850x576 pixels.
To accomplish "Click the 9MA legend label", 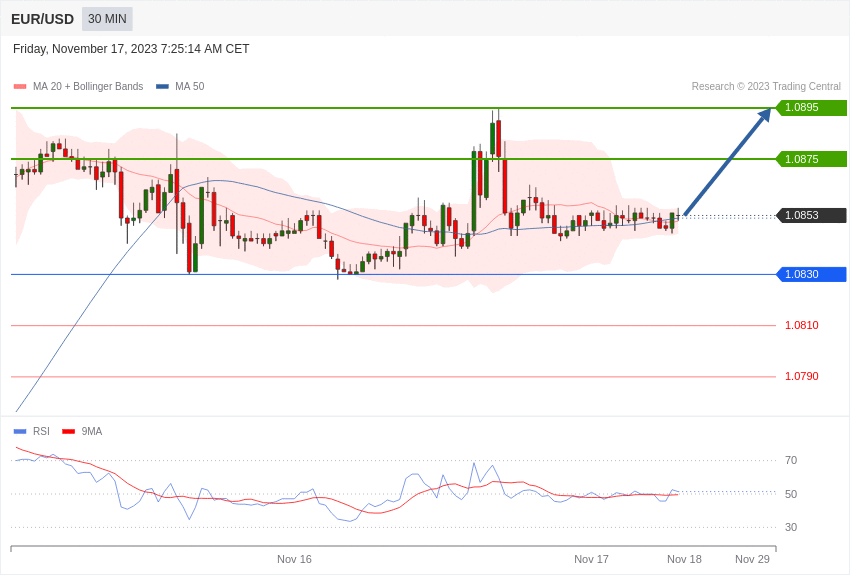I will click(x=92, y=432).
